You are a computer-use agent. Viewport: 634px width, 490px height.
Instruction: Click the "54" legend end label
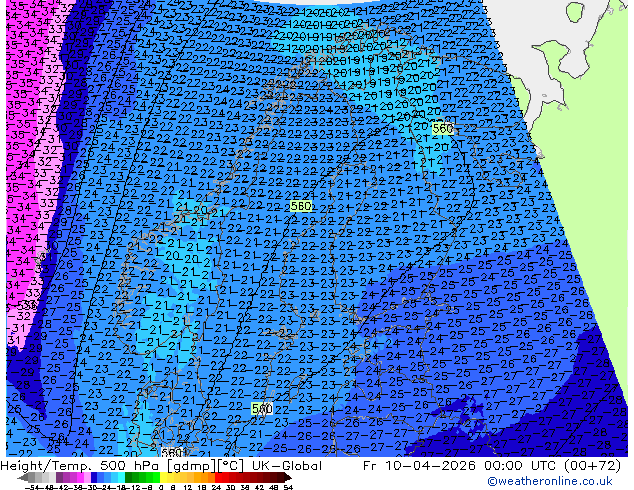pos(288,487)
